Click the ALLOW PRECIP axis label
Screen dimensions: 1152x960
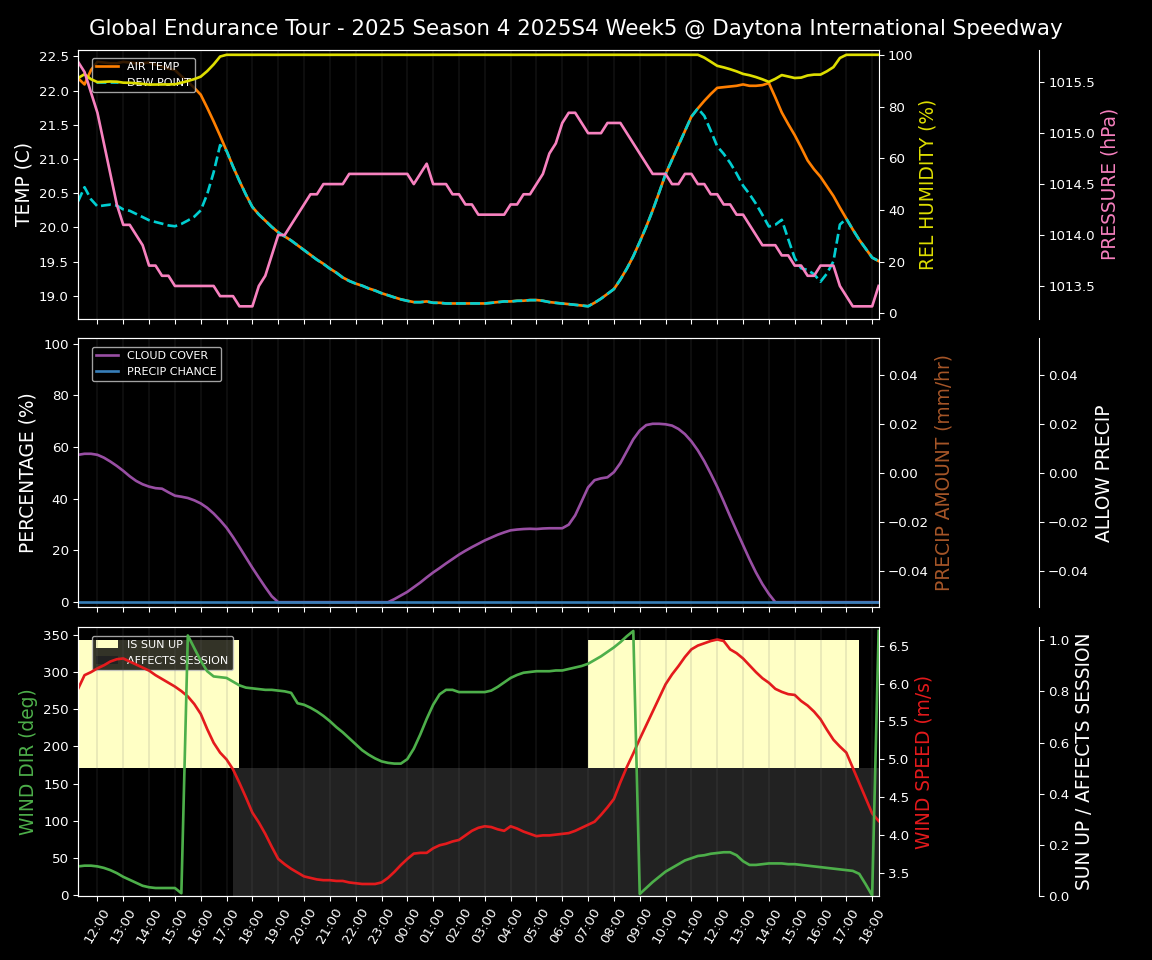click(x=1103, y=473)
